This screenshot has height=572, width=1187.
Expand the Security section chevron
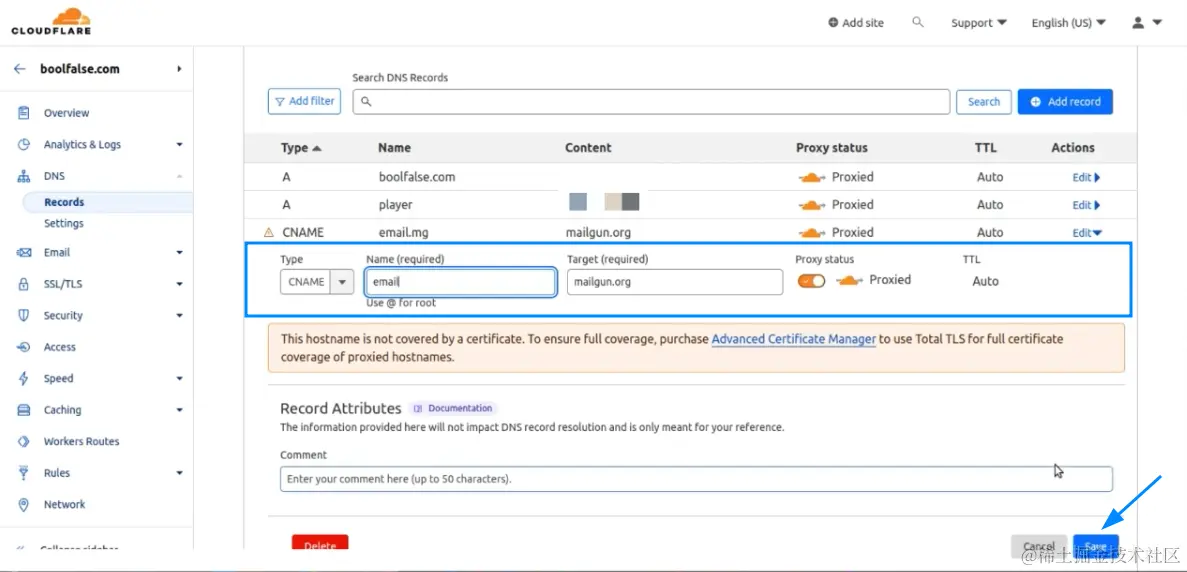coord(179,316)
